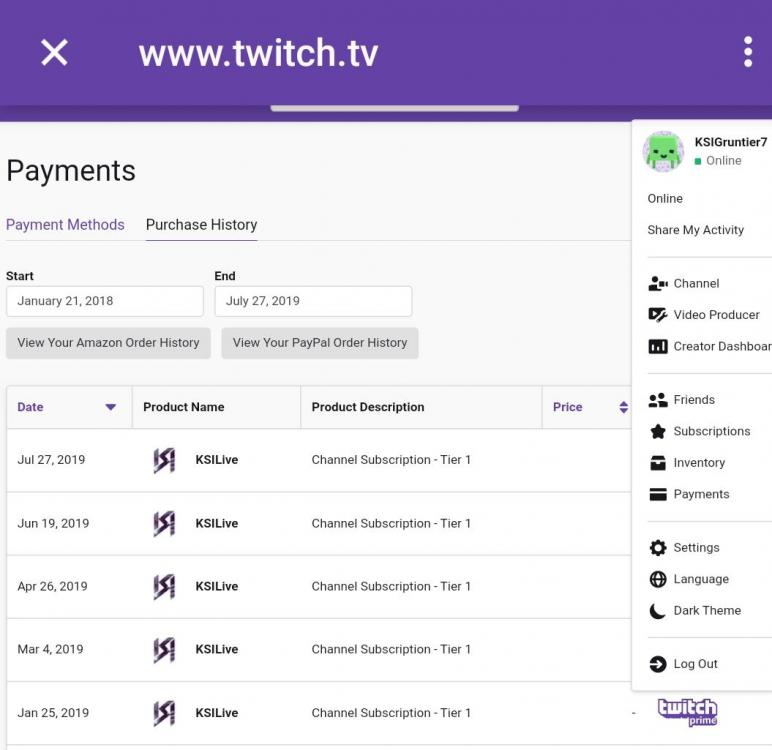Open the Online status option in the menu
The height and width of the screenshot is (750, 772).
pos(665,198)
